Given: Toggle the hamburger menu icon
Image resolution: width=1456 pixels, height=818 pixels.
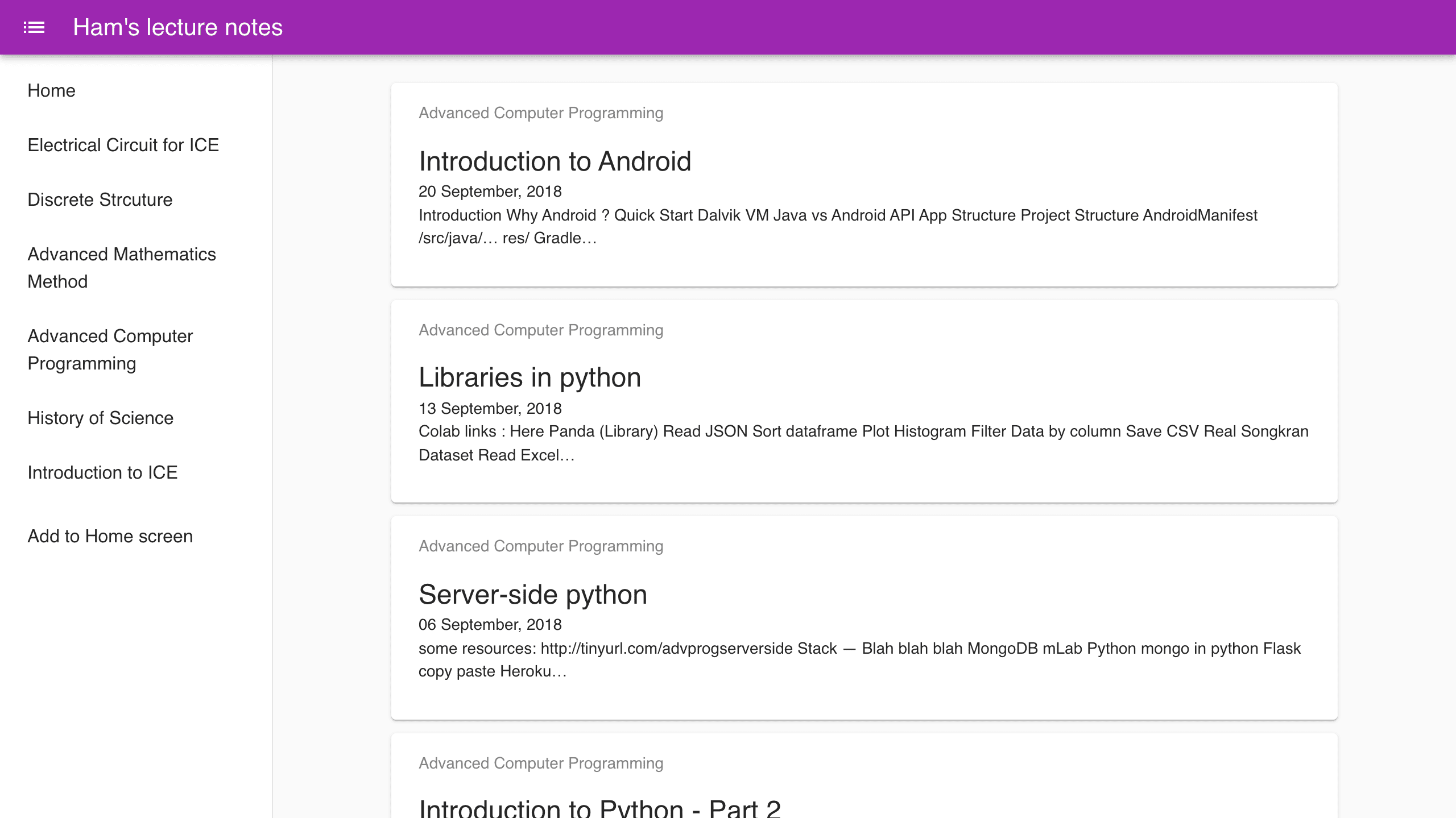Looking at the screenshot, I should click(34, 27).
